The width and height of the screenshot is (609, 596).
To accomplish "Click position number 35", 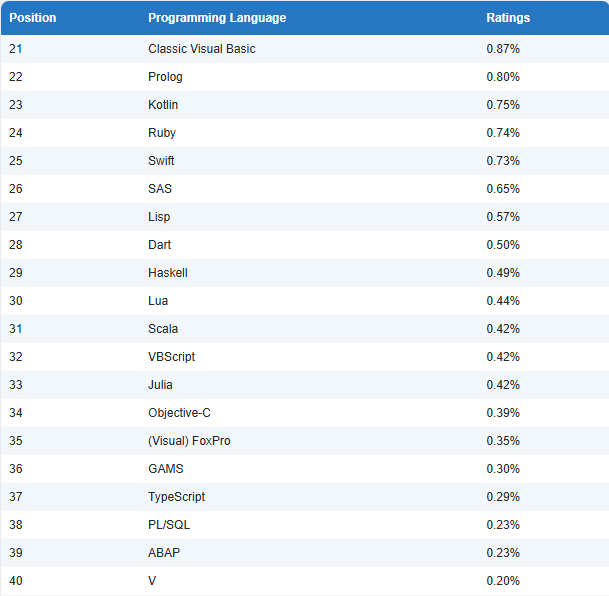I will click(16, 441).
